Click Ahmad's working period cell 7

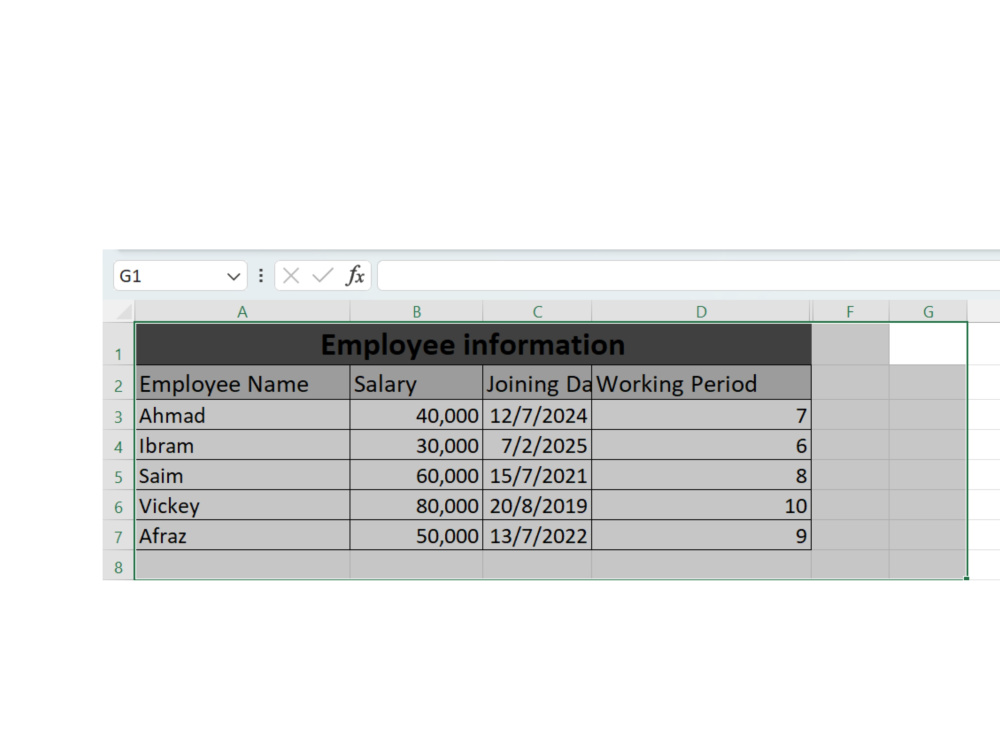tap(702, 415)
